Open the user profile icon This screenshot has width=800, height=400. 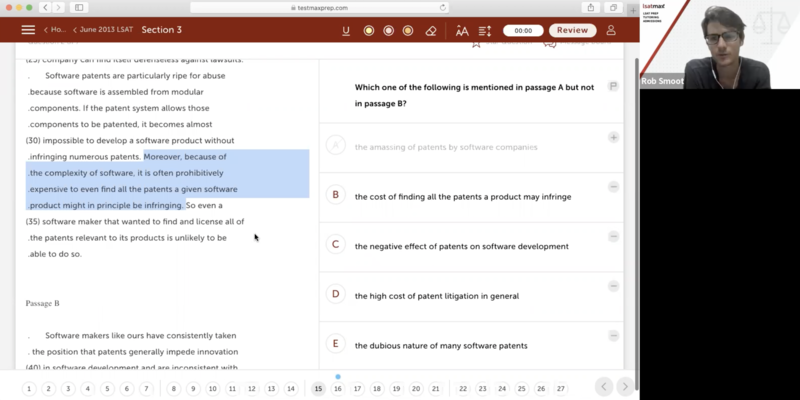(611, 30)
